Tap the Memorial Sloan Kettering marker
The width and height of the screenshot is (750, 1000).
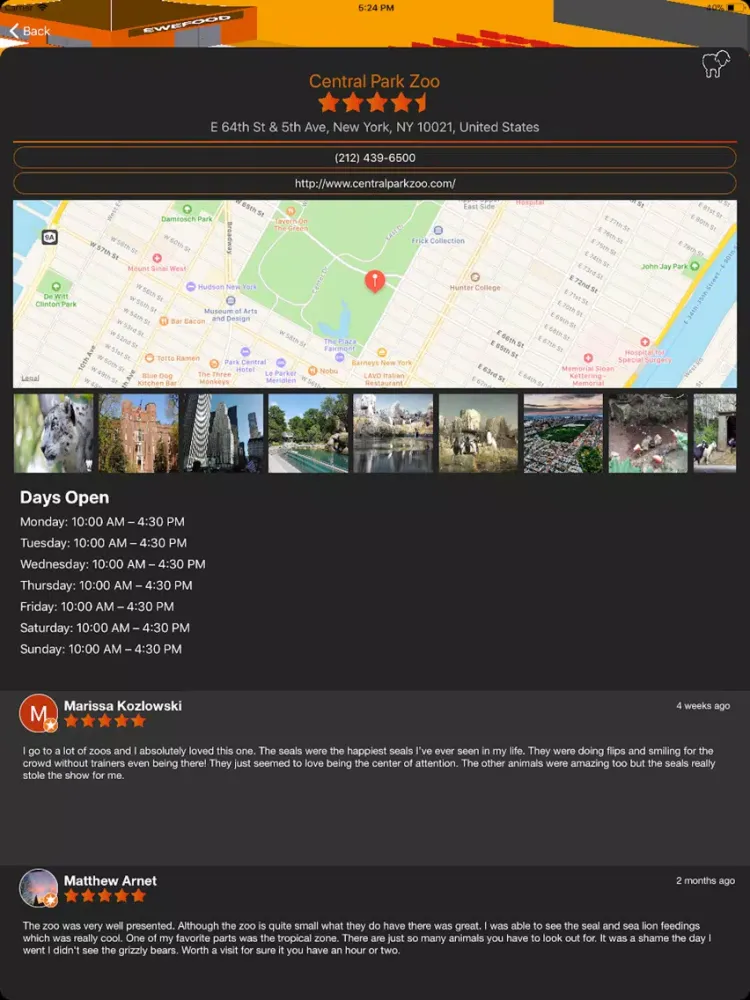click(588, 358)
